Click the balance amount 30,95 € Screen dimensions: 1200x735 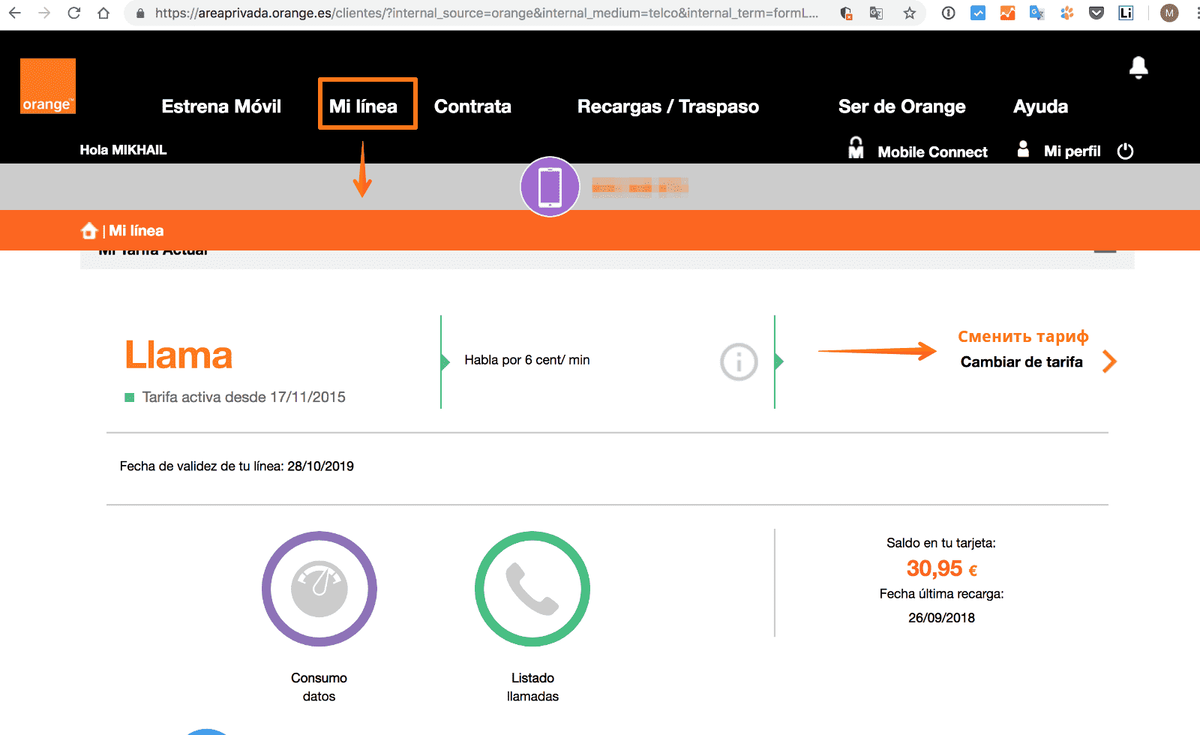[942, 569]
